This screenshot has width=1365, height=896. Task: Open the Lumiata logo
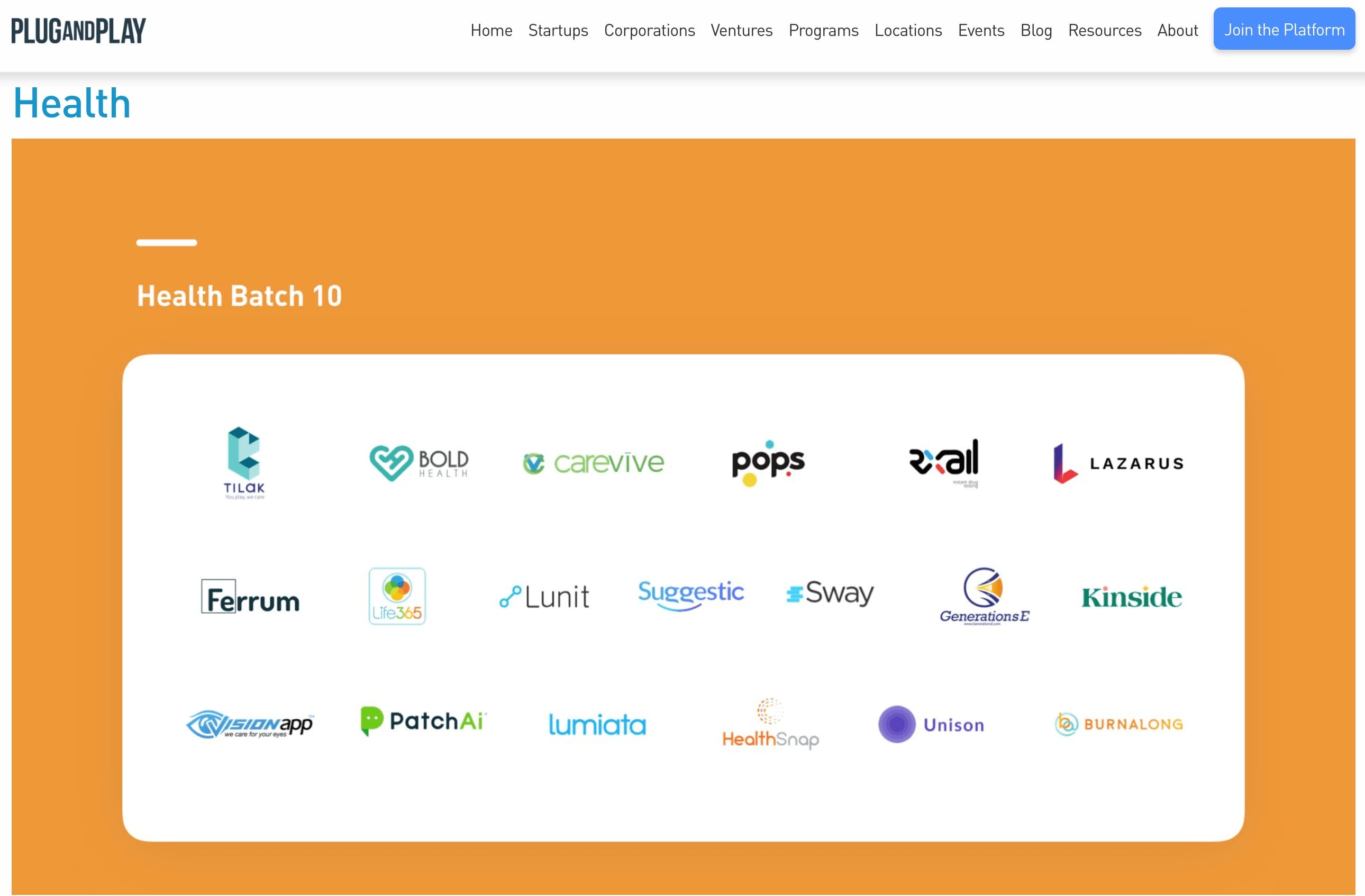click(x=597, y=725)
